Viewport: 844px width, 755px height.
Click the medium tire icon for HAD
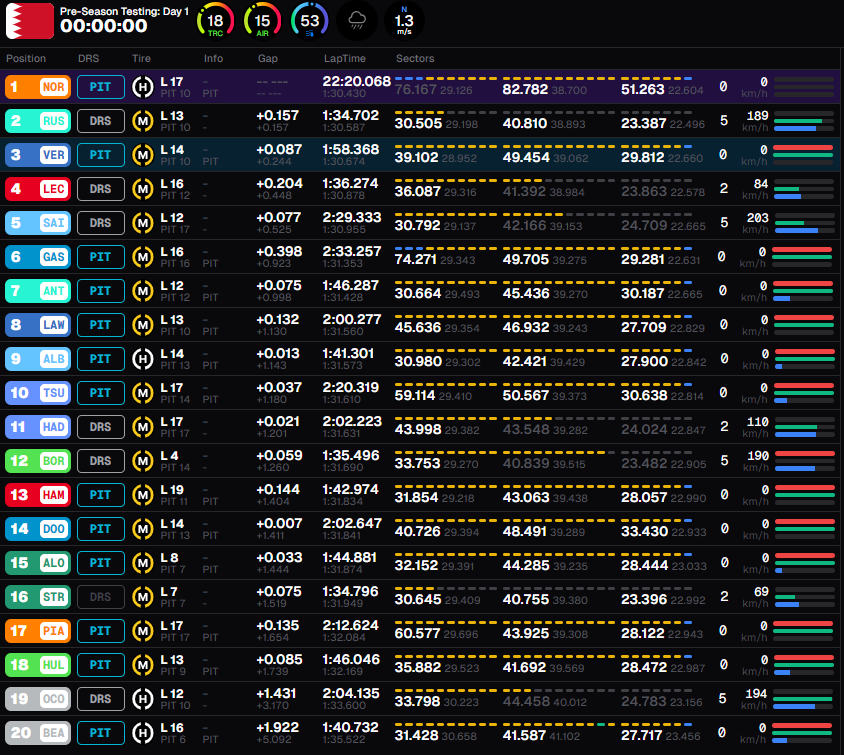[143, 427]
